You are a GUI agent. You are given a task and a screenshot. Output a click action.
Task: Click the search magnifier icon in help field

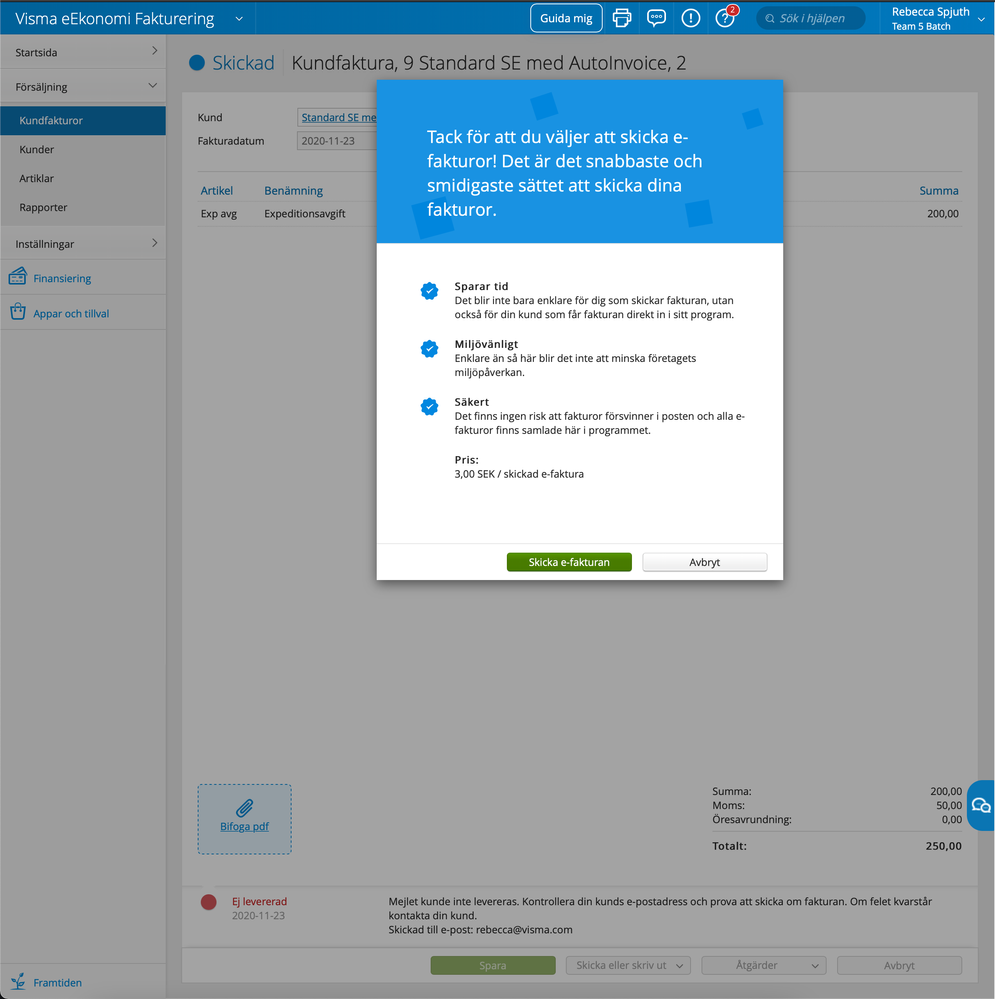[770, 18]
